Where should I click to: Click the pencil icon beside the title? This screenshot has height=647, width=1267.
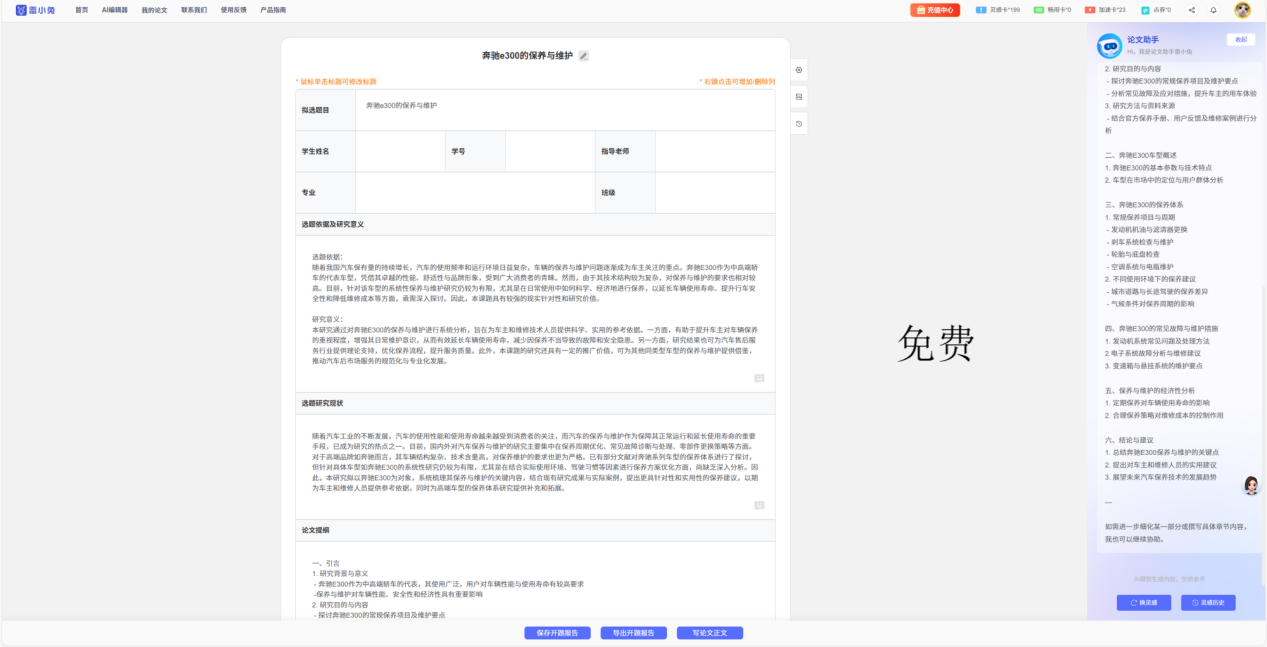click(x=584, y=56)
